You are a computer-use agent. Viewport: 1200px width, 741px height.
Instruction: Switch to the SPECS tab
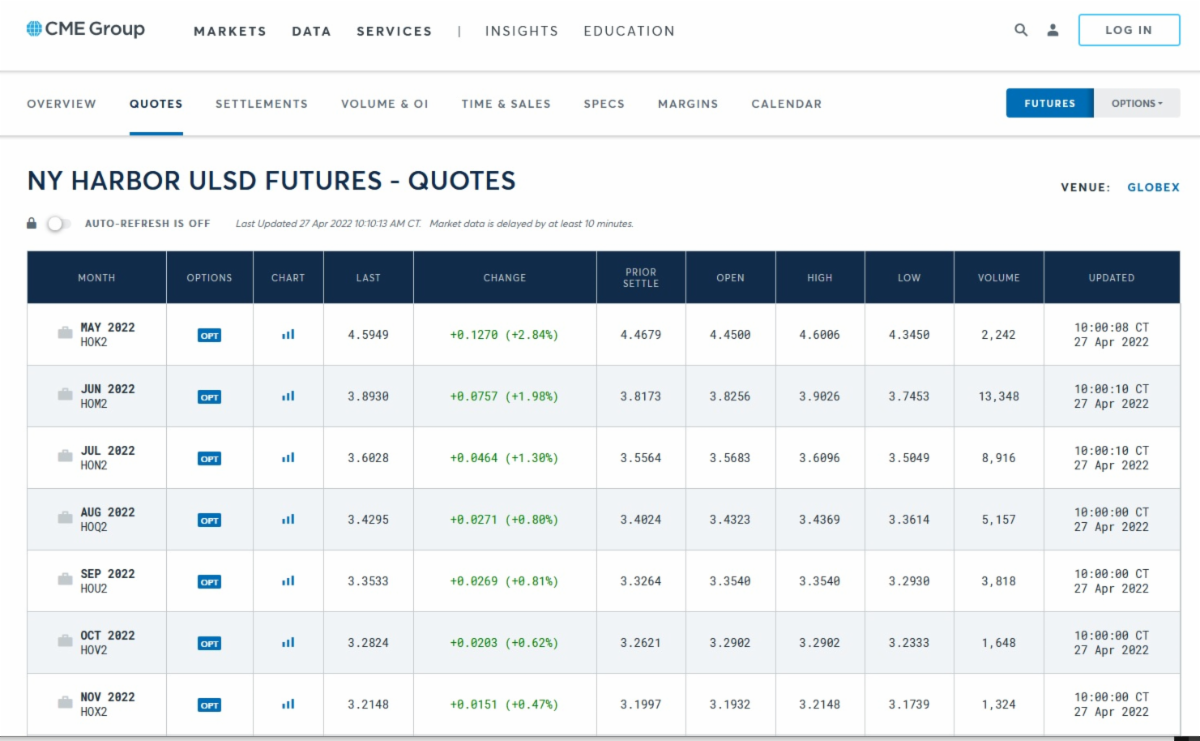pyautogui.click(x=604, y=104)
